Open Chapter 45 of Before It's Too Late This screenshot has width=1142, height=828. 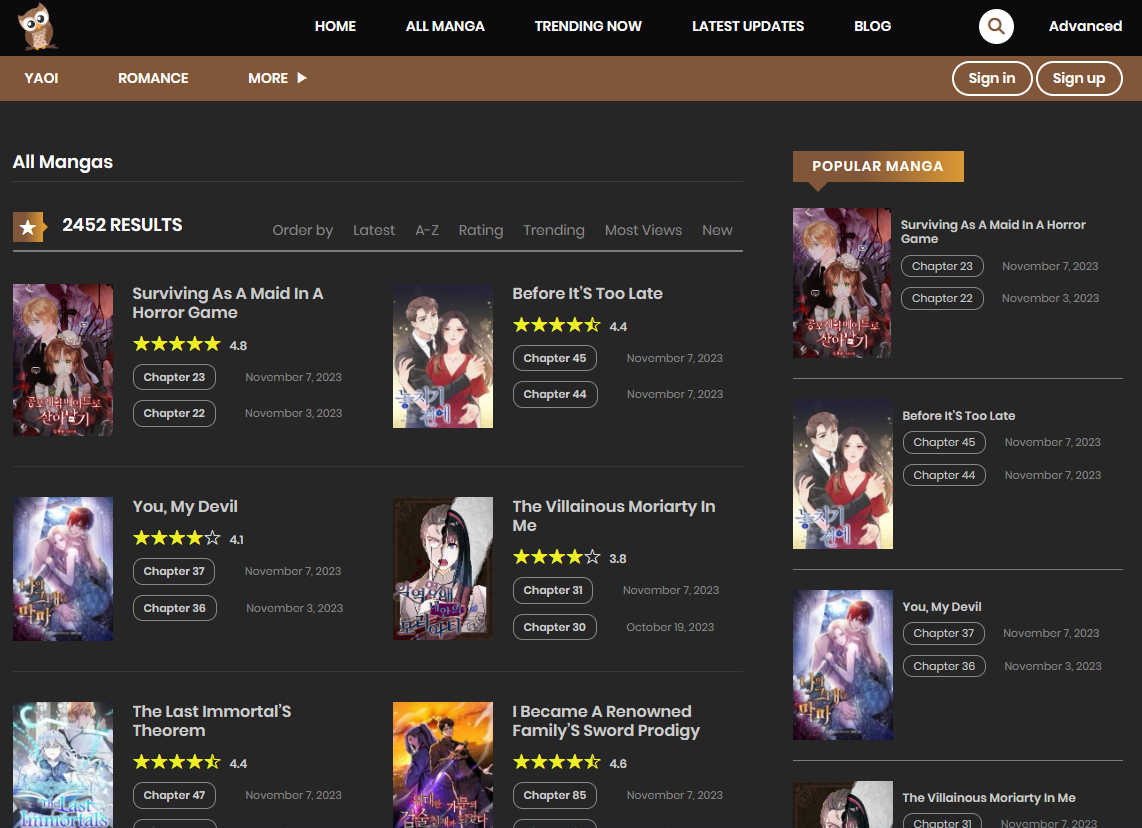555,358
